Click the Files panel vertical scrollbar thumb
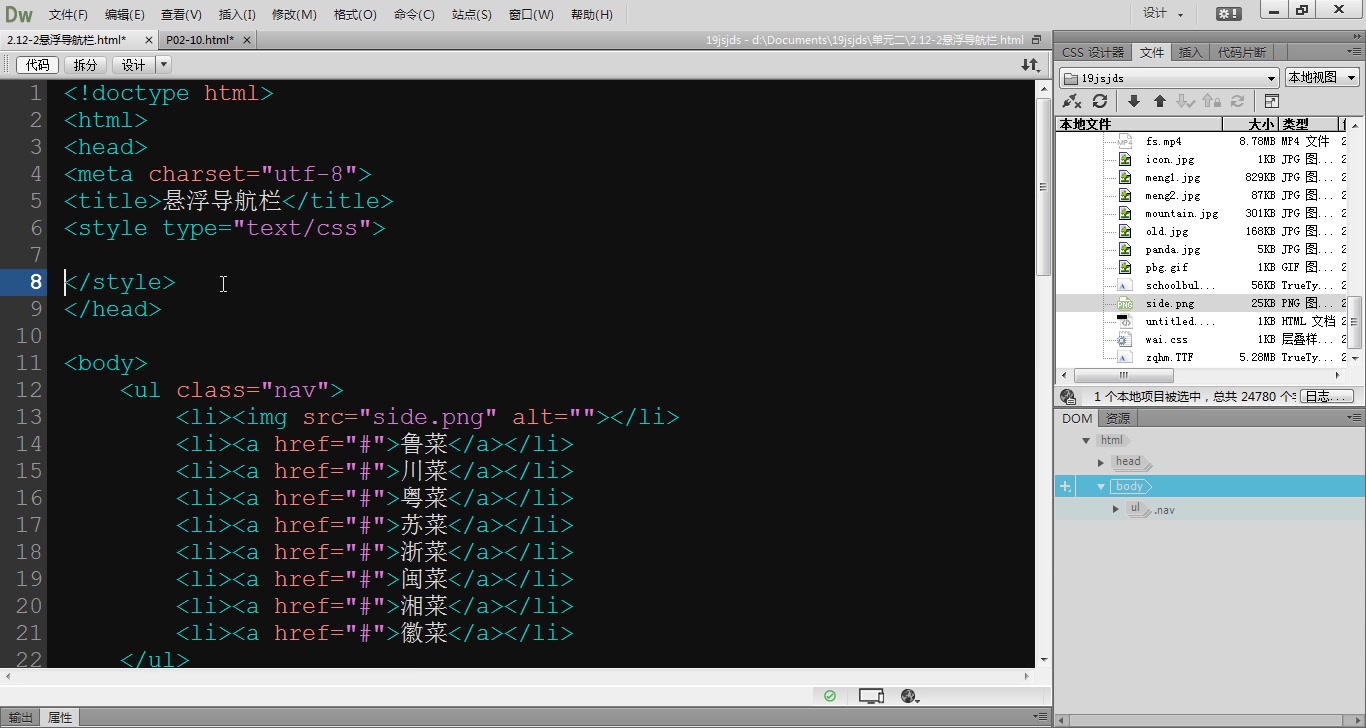The width and height of the screenshot is (1366, 728). (x=1355, y=322)
